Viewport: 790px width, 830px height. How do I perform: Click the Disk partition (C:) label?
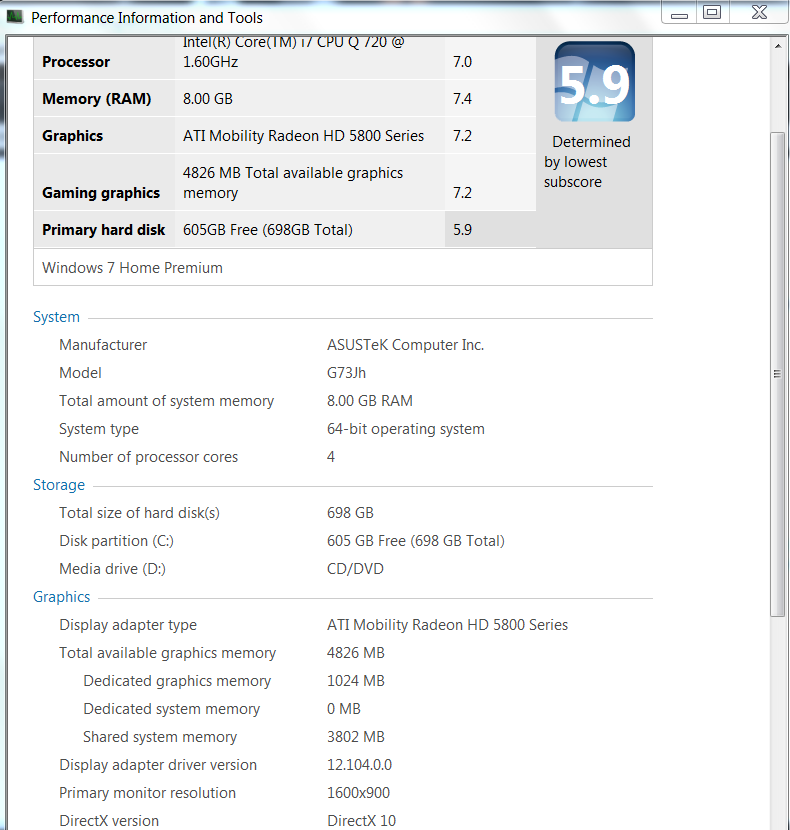(x=116, y=541)
